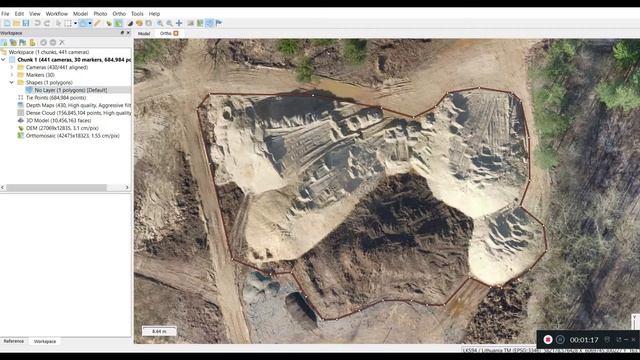
Task: Undo the last action
Action: coord(37,23)
